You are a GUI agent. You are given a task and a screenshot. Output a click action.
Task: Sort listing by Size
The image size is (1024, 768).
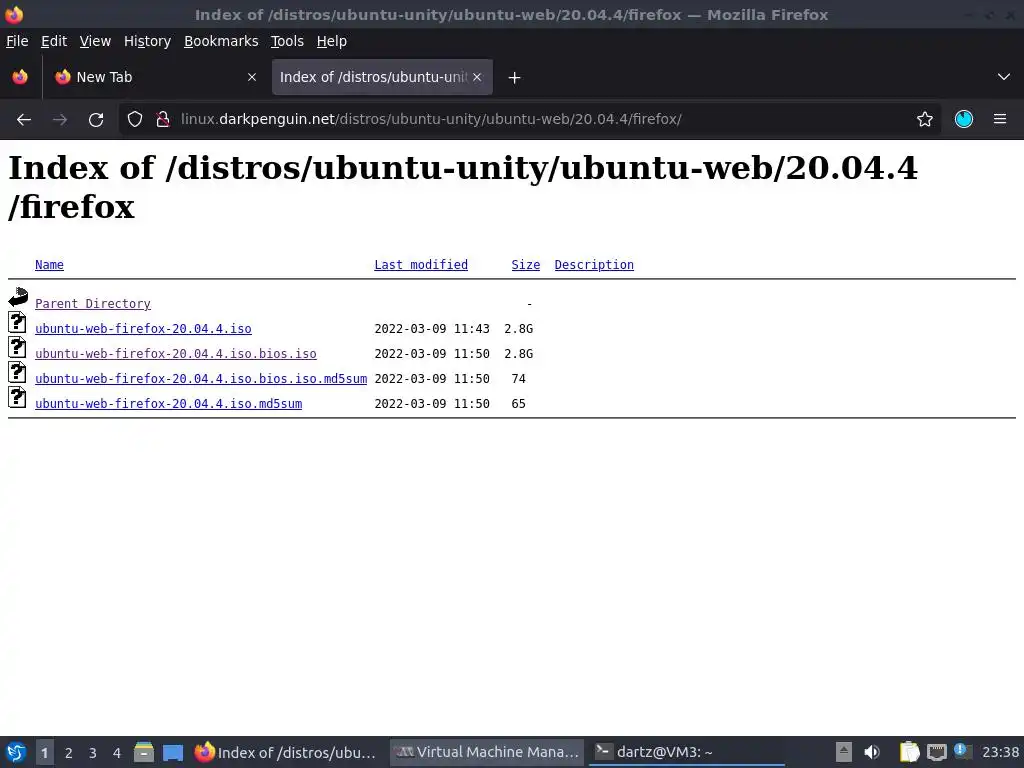coord(526,264)
